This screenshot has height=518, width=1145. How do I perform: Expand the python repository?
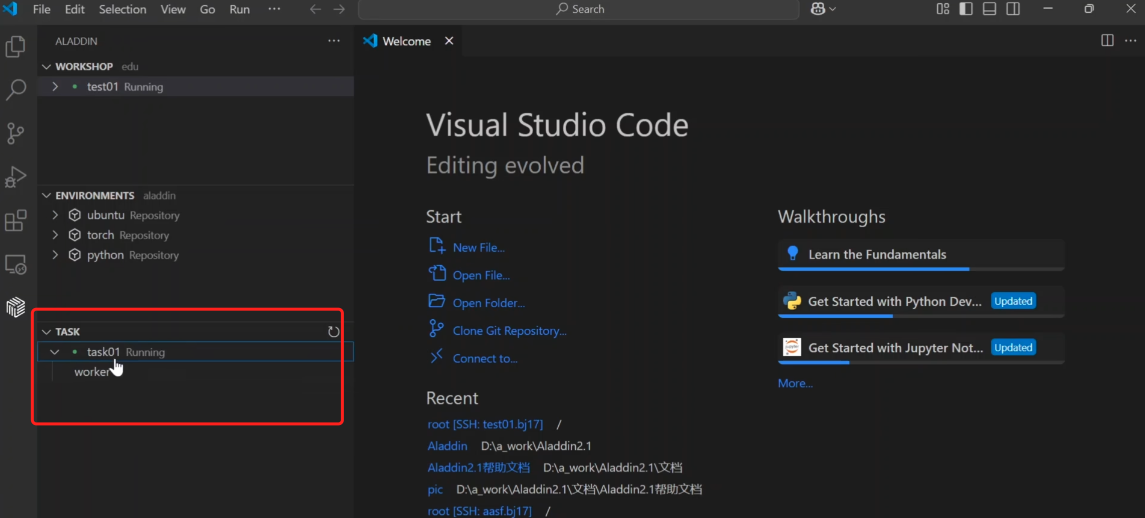pos(55,255)
